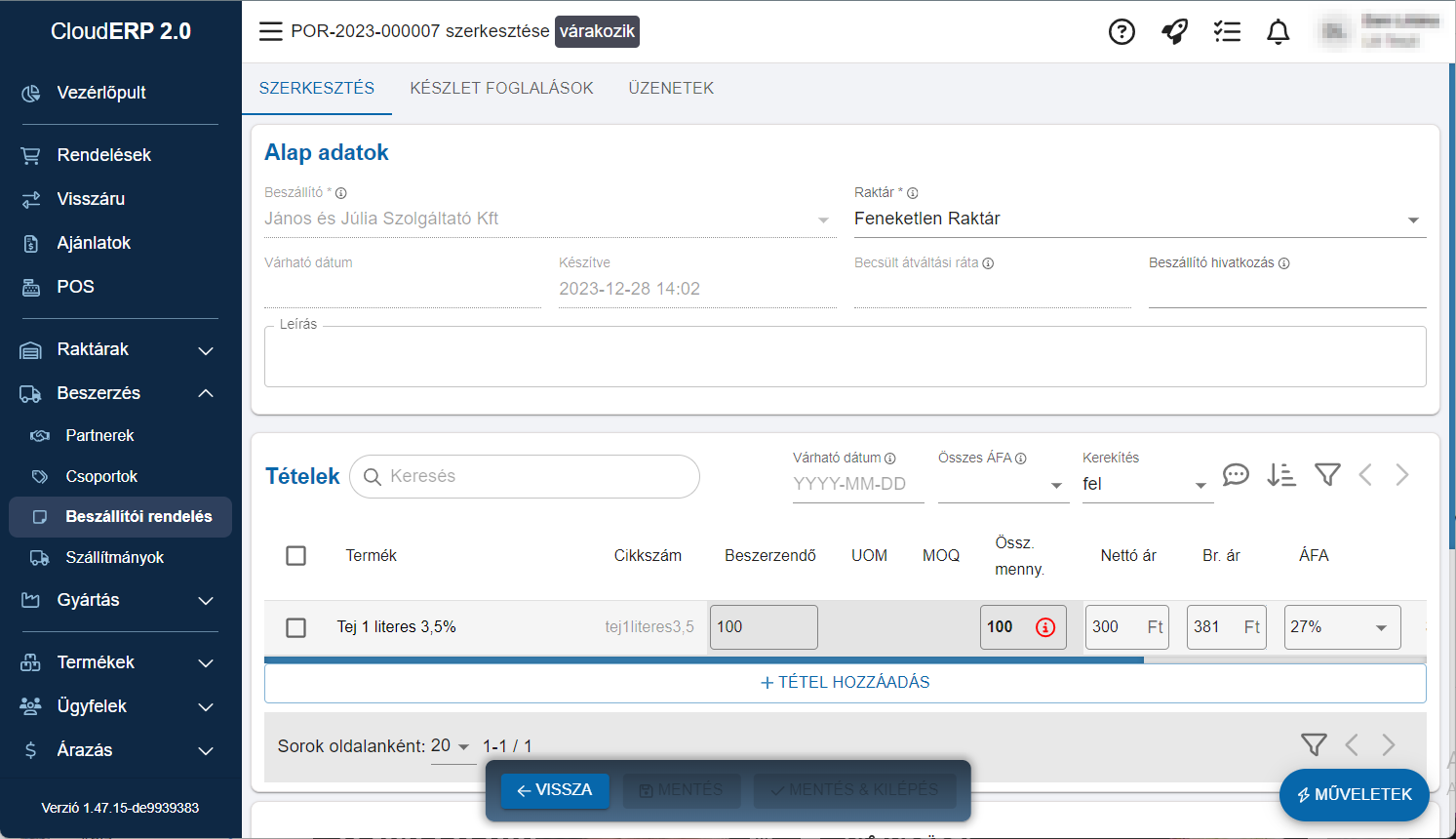
Task: Click the red info icon in quantity field
Action: coord(1045,627)
